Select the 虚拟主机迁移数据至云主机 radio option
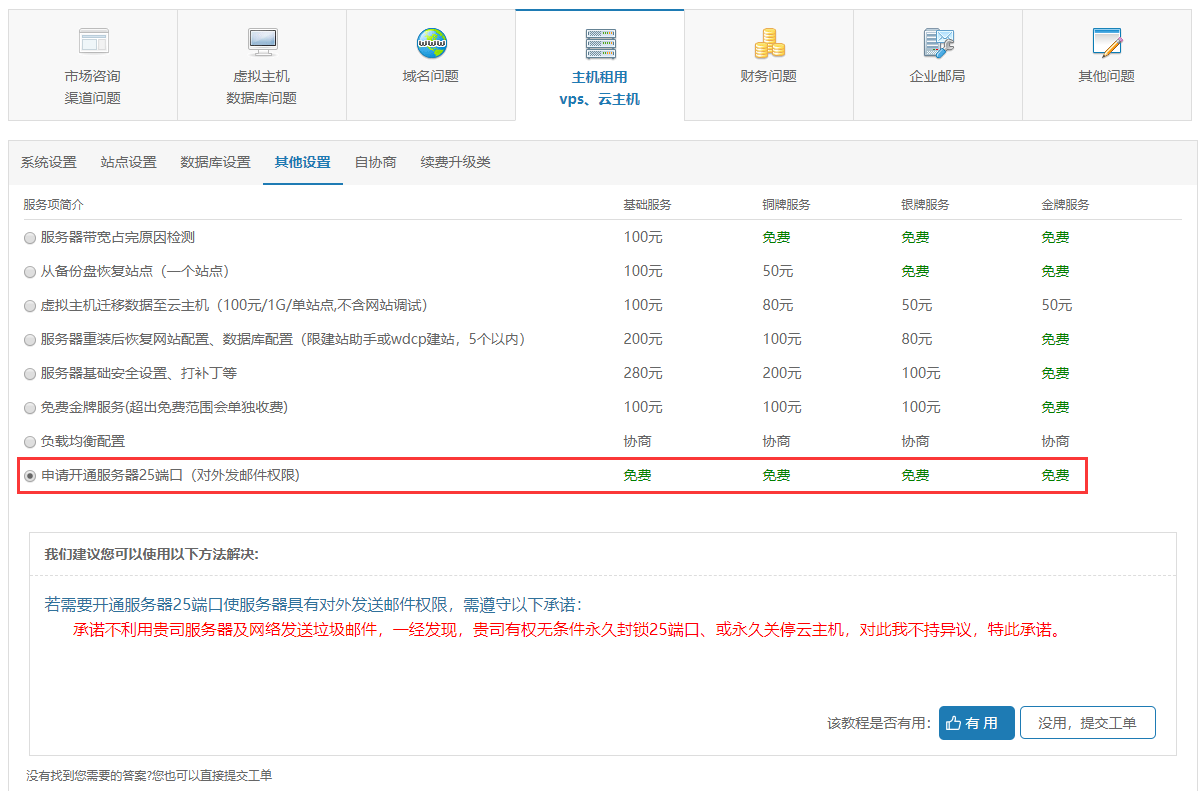Screen dimensions: 1198x791 click(30, 306)
